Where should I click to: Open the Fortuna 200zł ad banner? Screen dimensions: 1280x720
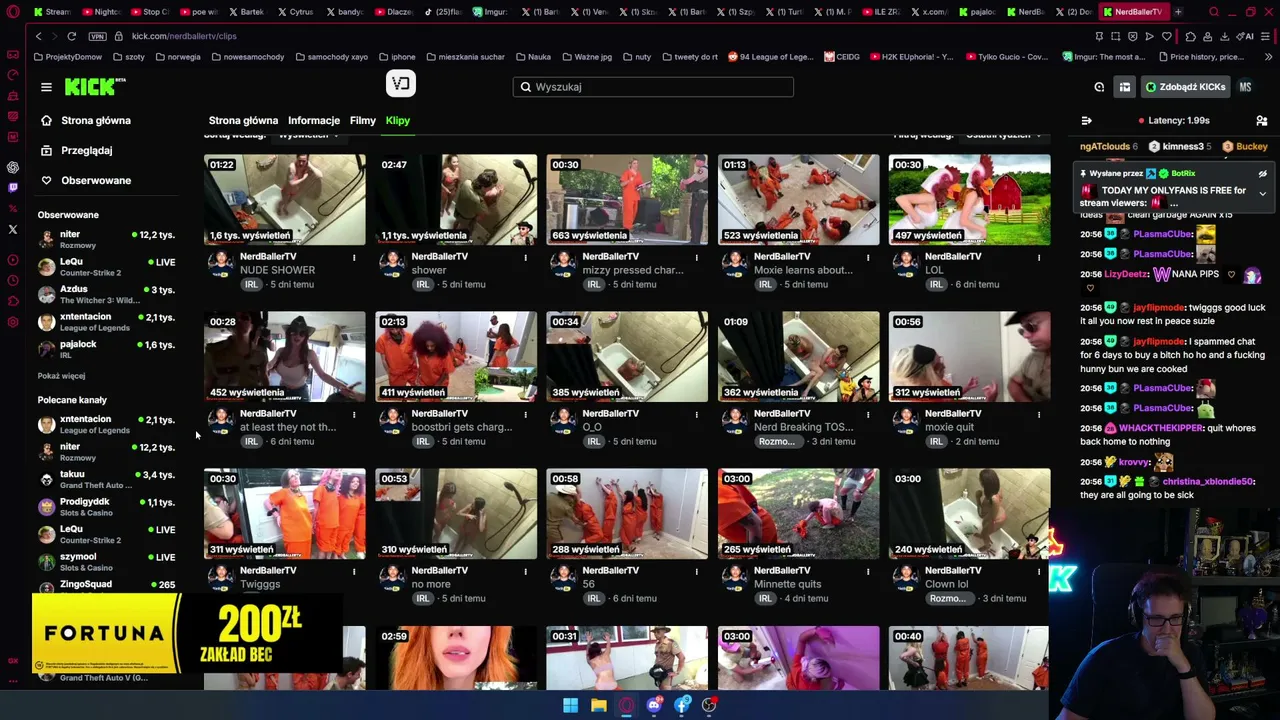pos(186,634)
